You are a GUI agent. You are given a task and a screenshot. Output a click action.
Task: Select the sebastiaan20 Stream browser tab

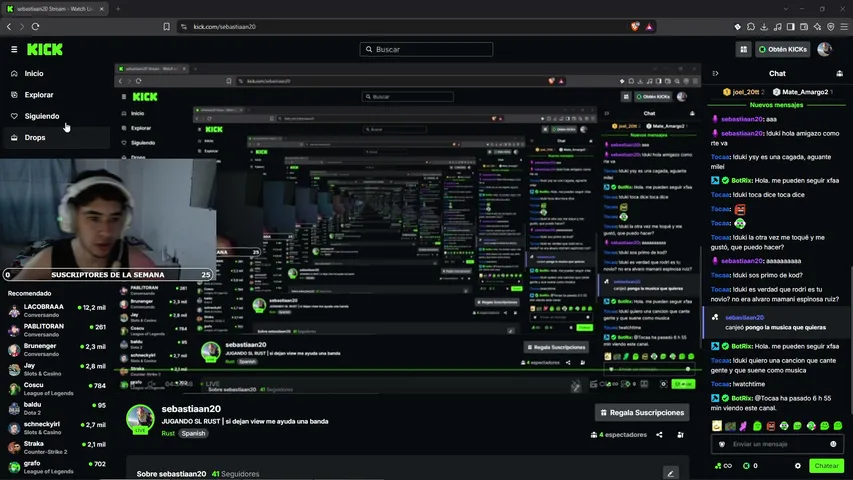click(x=54, y=9)
